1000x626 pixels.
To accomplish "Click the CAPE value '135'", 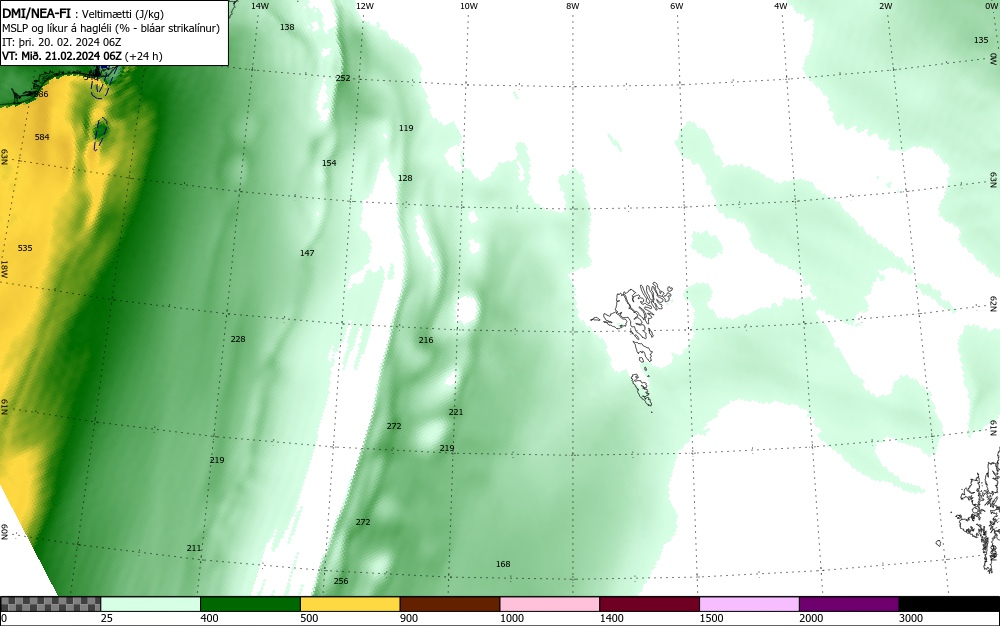I will (981, 40).
